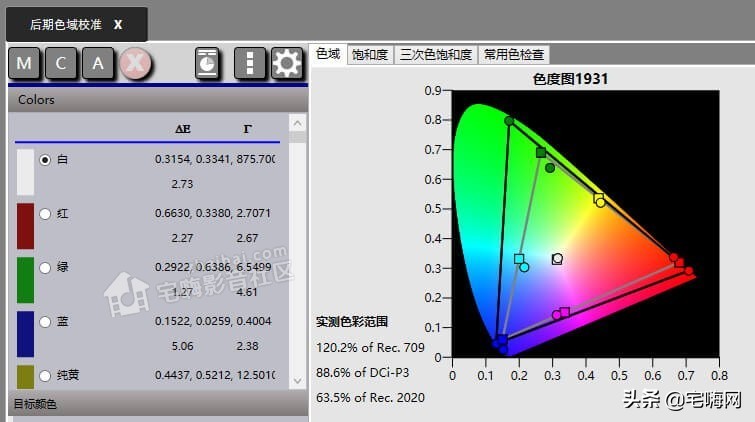The image size is (755, 422).
Task: Select the 纯黄 radio button
Action: (45, 376)
